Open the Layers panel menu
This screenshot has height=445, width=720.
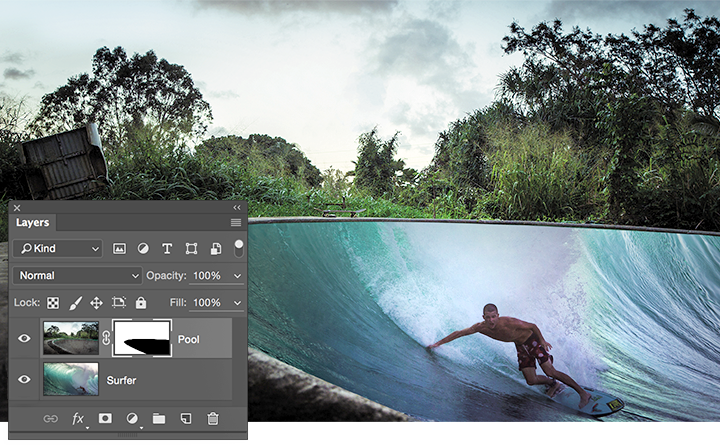[x=236, y=223]
